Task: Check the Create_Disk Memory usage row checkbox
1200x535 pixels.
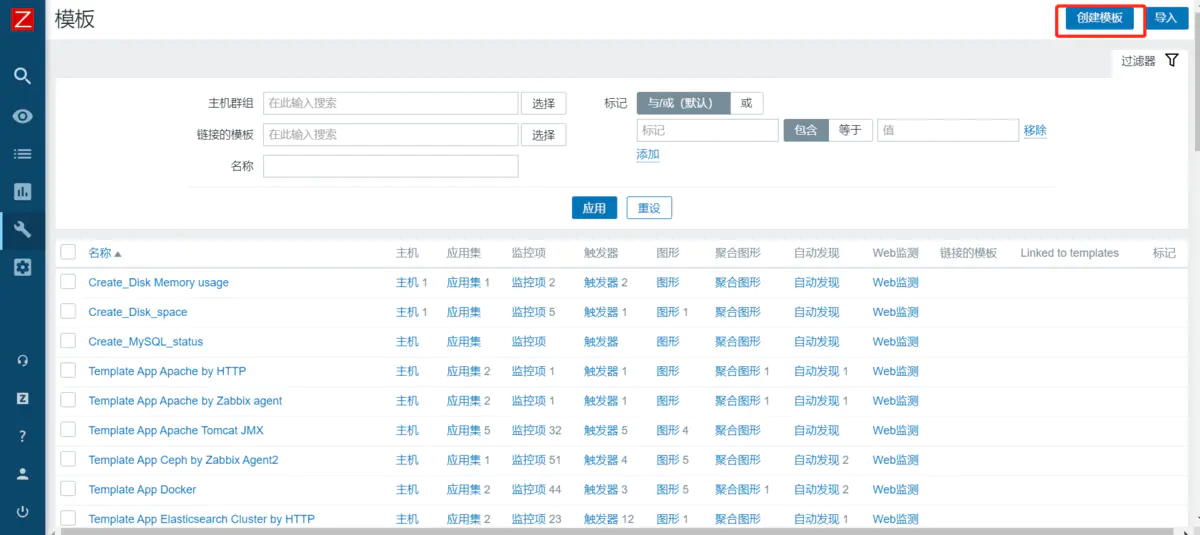Action: 68,282
